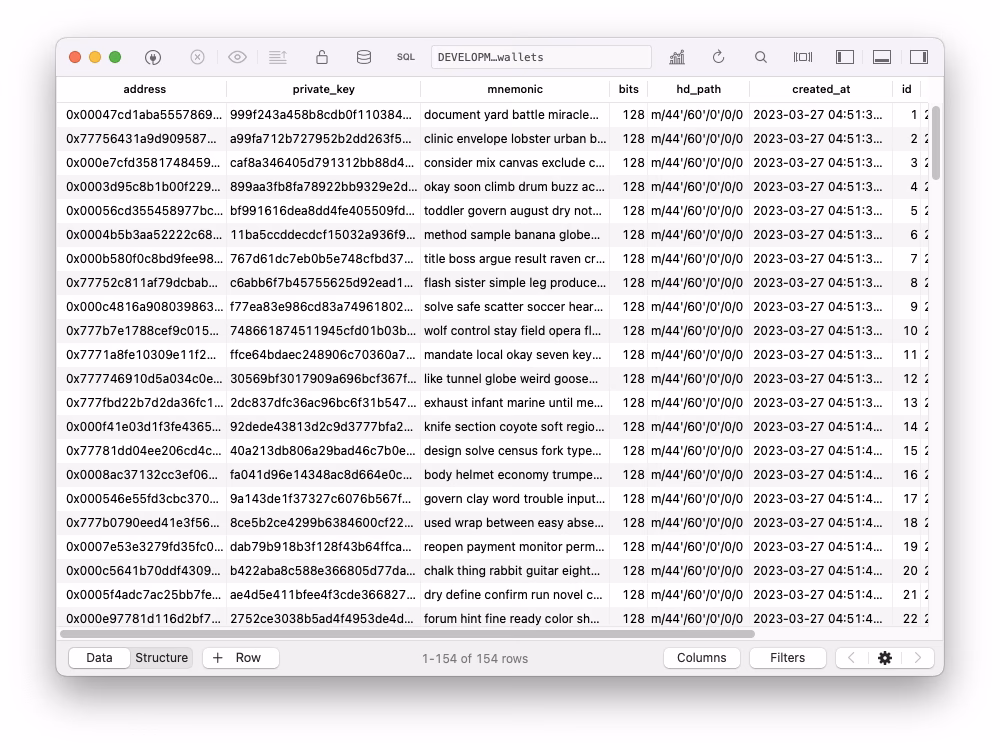
Task: Toggle the left sidebar panel
Action: 845,57
